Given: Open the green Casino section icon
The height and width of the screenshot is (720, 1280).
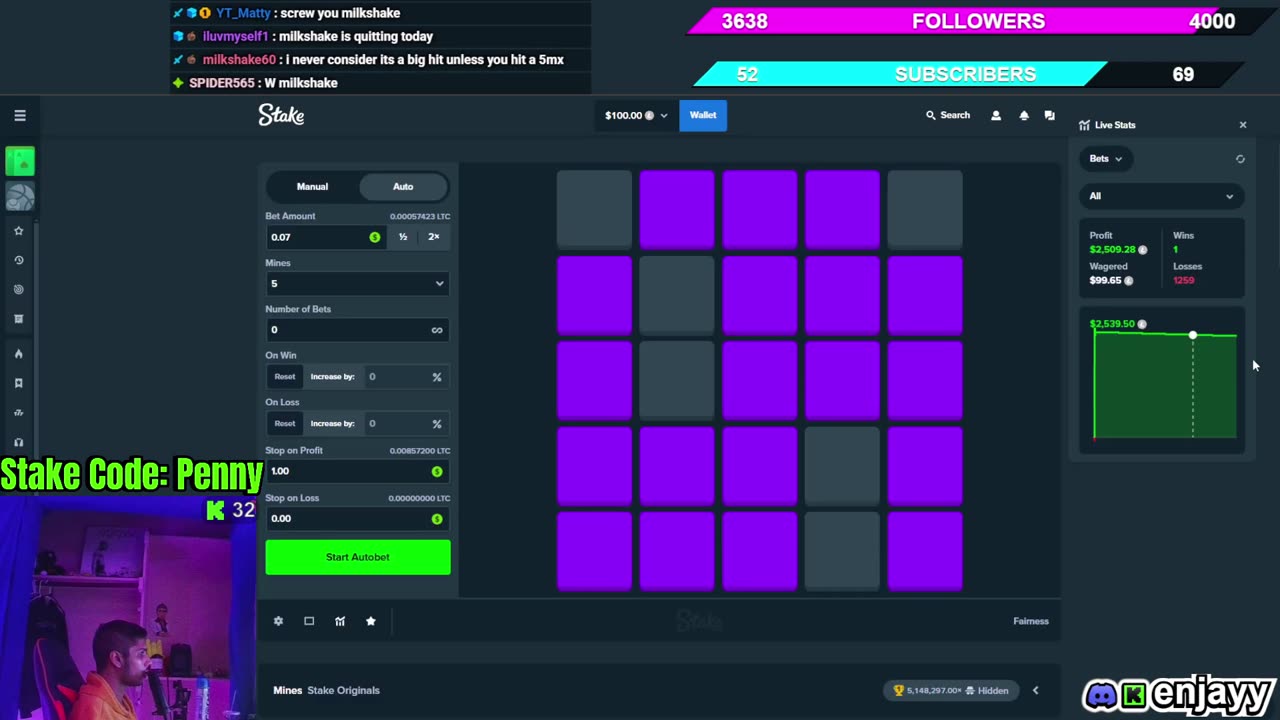Looking at the screenshot, I should click(x=20, y=161).
